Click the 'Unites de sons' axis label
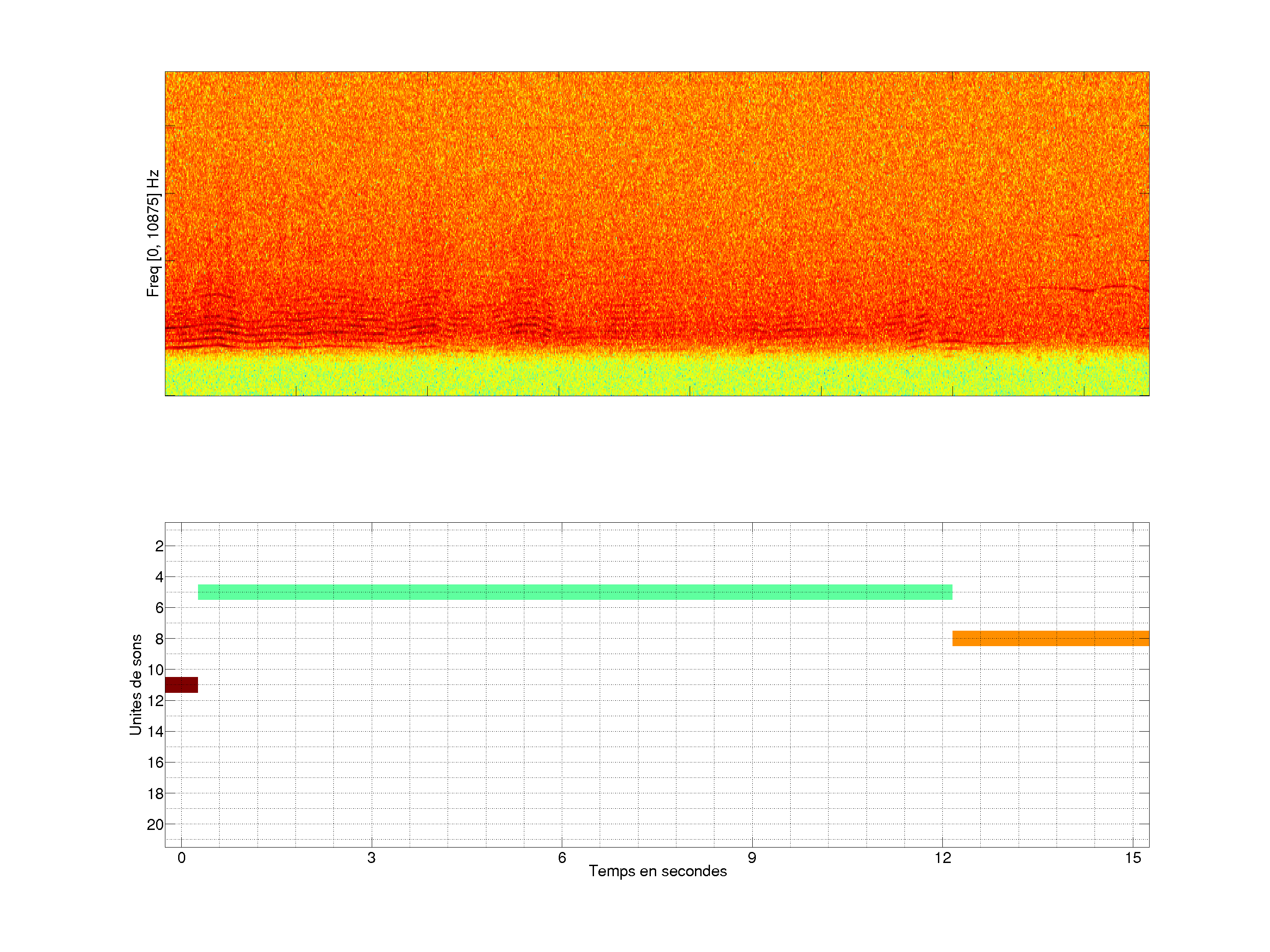The image size is (1270, 952). (x=136, y=684)
